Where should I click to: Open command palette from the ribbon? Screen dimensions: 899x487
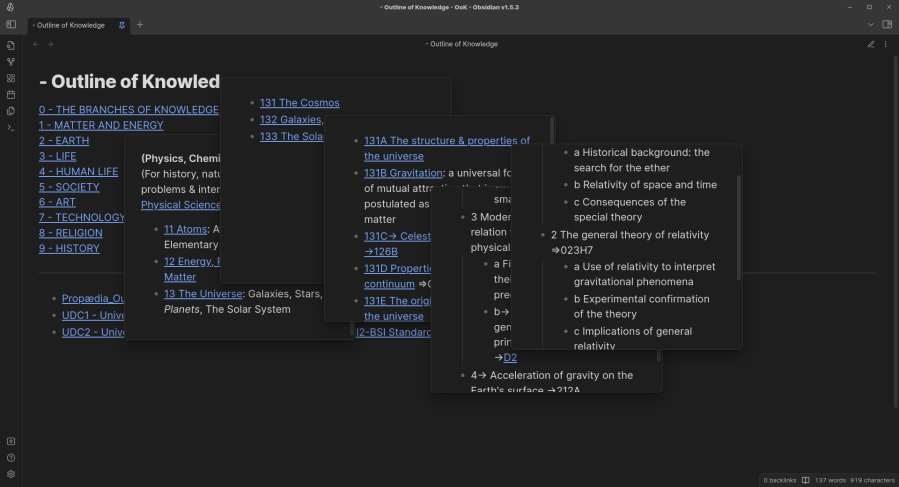click(11, 127)
